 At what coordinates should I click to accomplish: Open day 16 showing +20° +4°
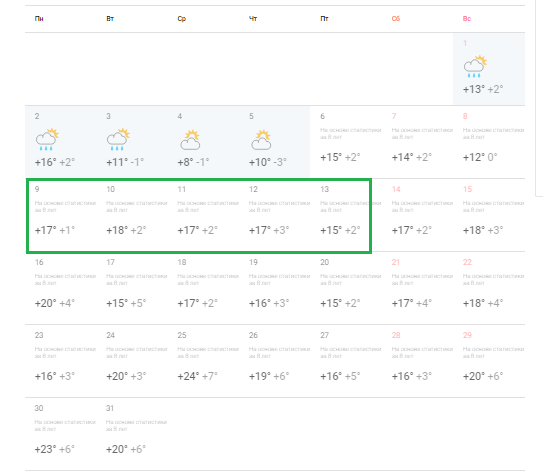point(60,288)
